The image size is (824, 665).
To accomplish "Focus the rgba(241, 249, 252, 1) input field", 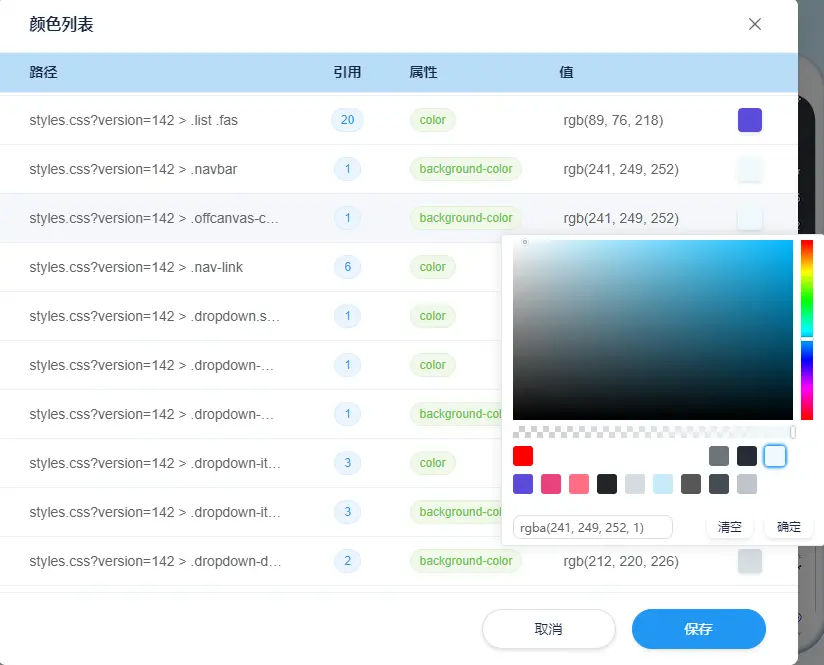I will click(592, 527).
